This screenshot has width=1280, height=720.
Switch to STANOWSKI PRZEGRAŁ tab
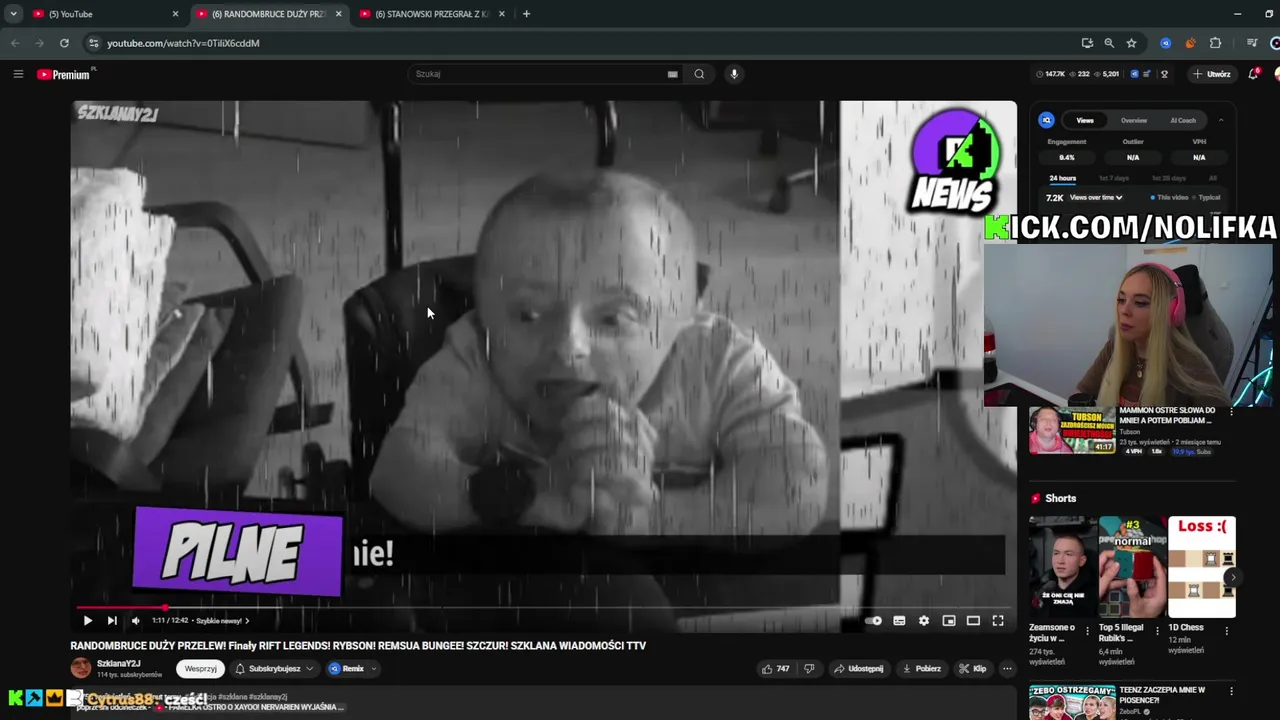431,14
